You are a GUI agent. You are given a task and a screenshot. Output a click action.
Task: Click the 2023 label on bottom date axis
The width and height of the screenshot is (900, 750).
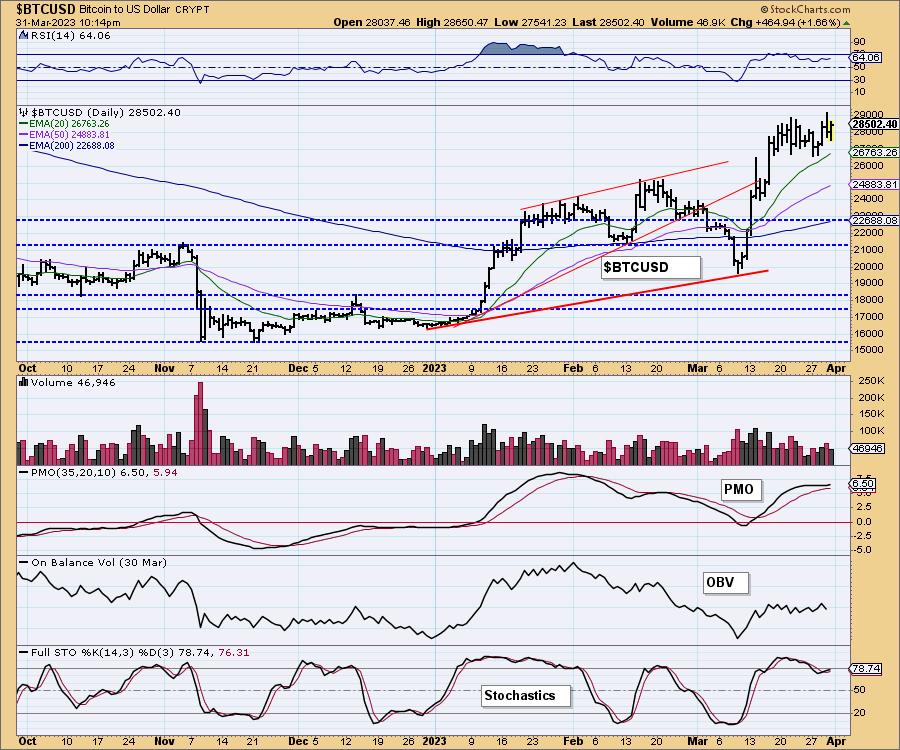tap(435, 741)
